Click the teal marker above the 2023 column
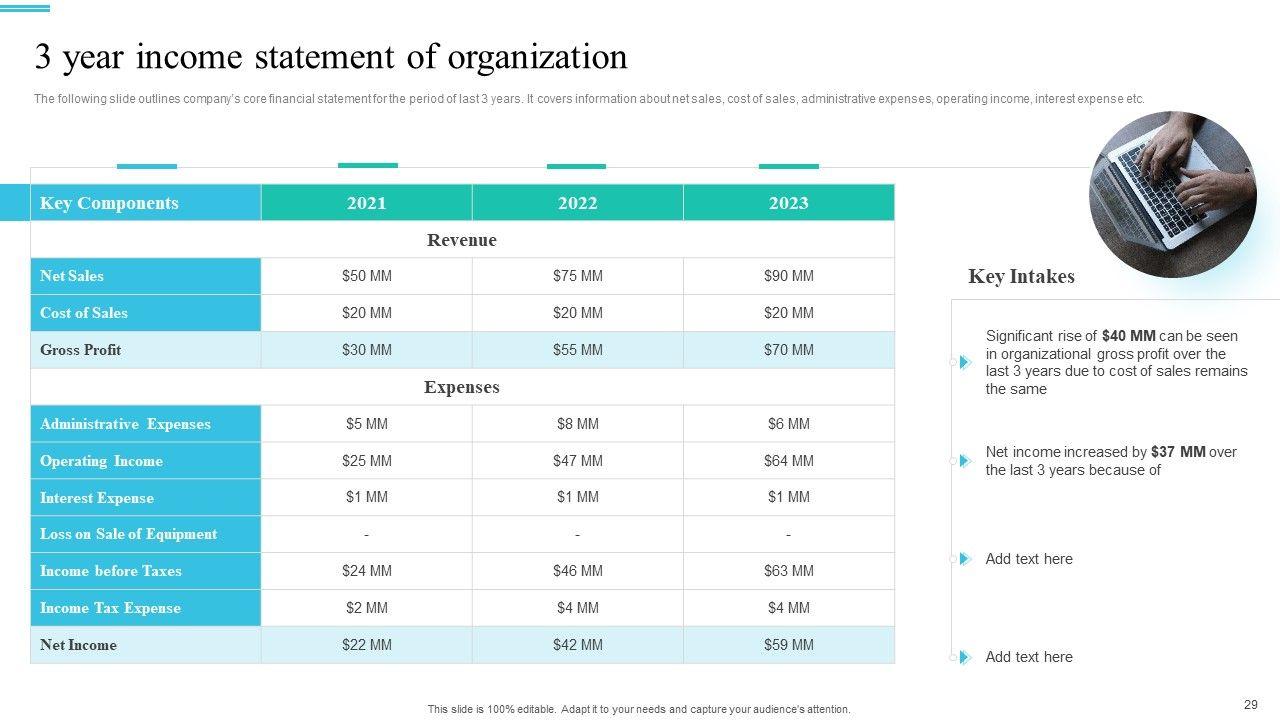 [788, 166]
